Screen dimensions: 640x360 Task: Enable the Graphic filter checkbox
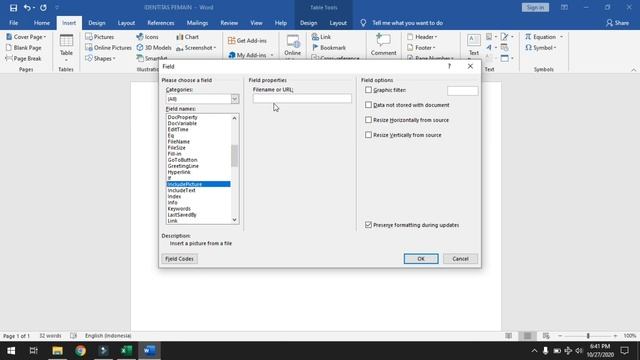click(x=369, y=90)
